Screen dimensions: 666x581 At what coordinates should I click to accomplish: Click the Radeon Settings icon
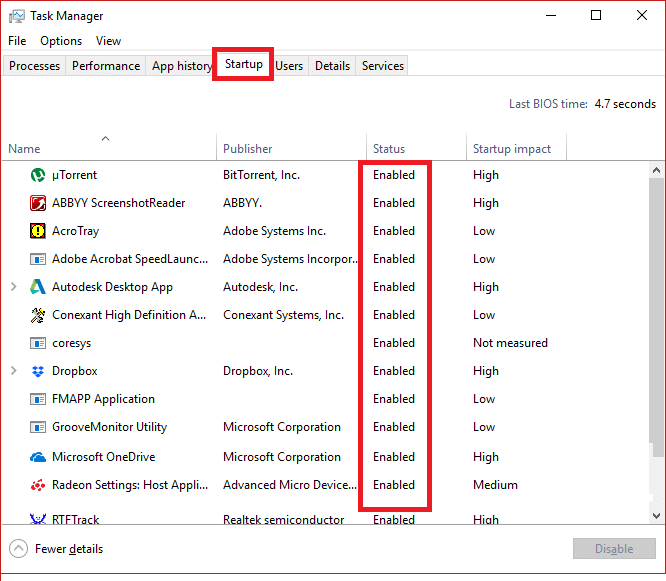pos(38,485)
